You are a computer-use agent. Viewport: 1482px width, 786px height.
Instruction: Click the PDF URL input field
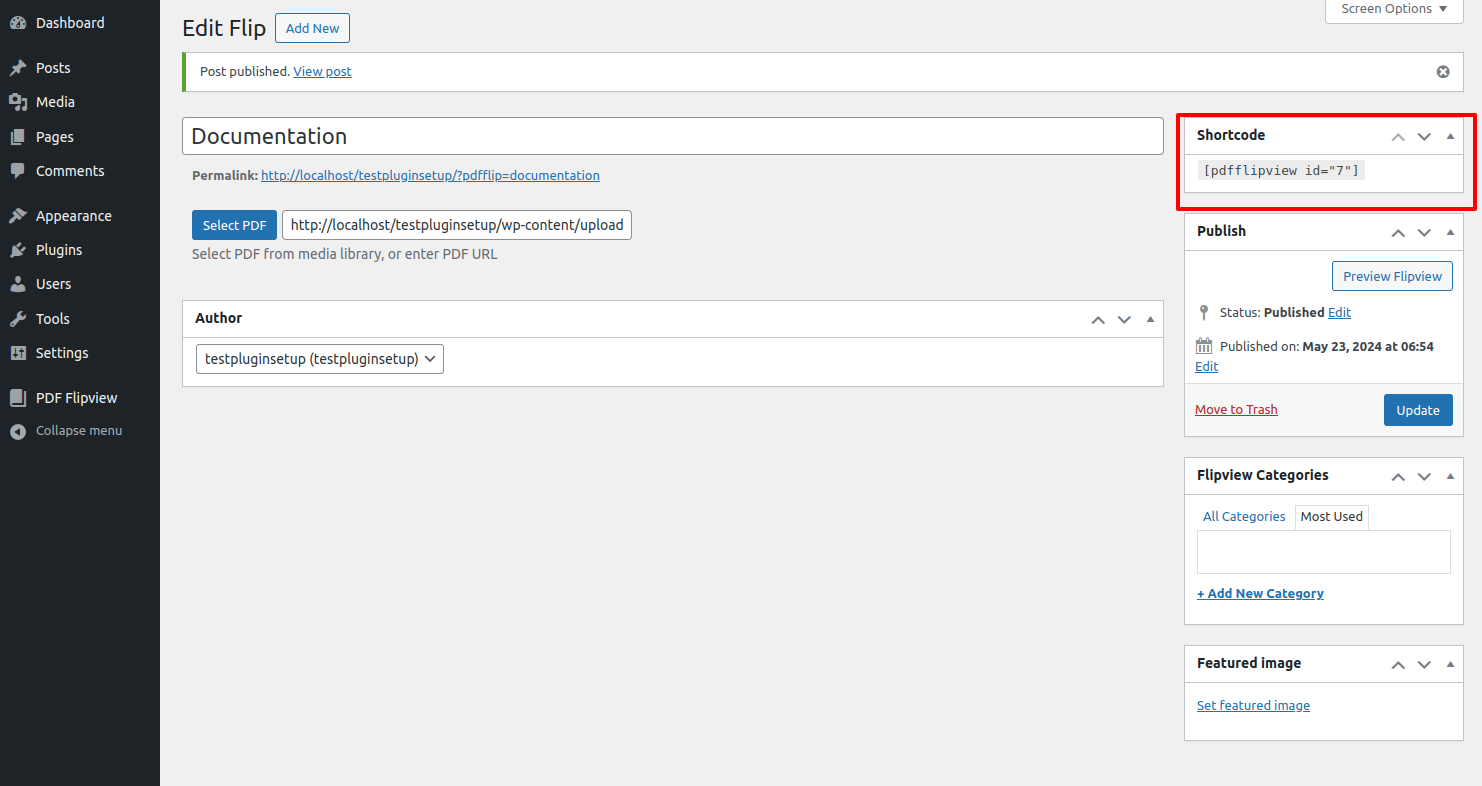(457, 225)
